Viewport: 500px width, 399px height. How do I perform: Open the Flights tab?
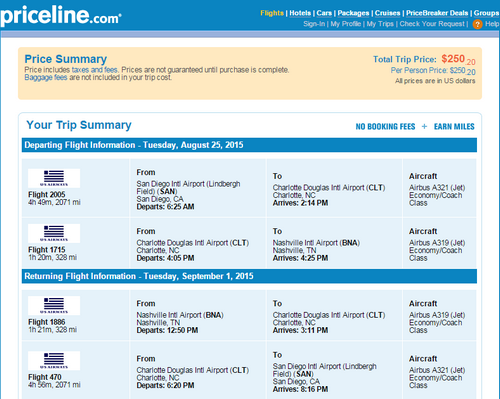point(272,13)
